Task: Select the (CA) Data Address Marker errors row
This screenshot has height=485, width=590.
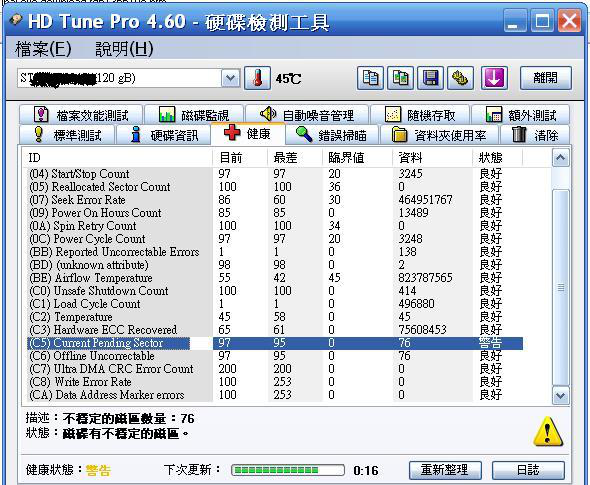Action: [275, 395]
